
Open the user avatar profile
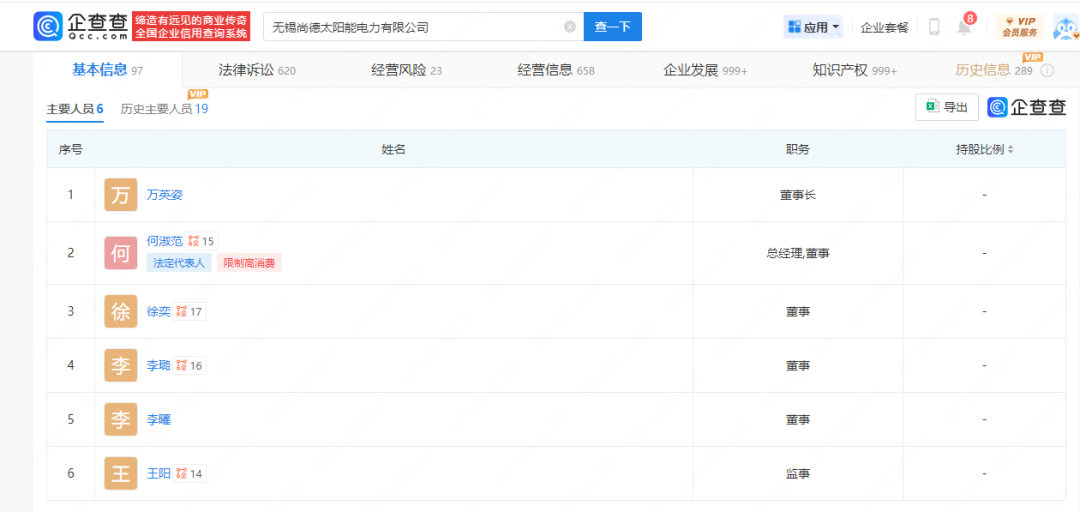point(1064,27)
